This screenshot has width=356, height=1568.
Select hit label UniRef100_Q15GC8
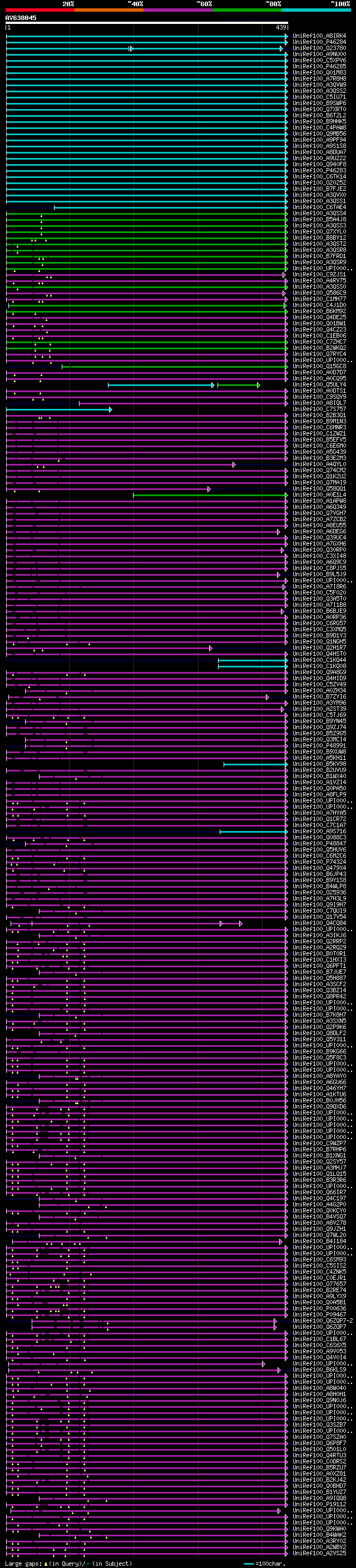click(x=319, y=367)
